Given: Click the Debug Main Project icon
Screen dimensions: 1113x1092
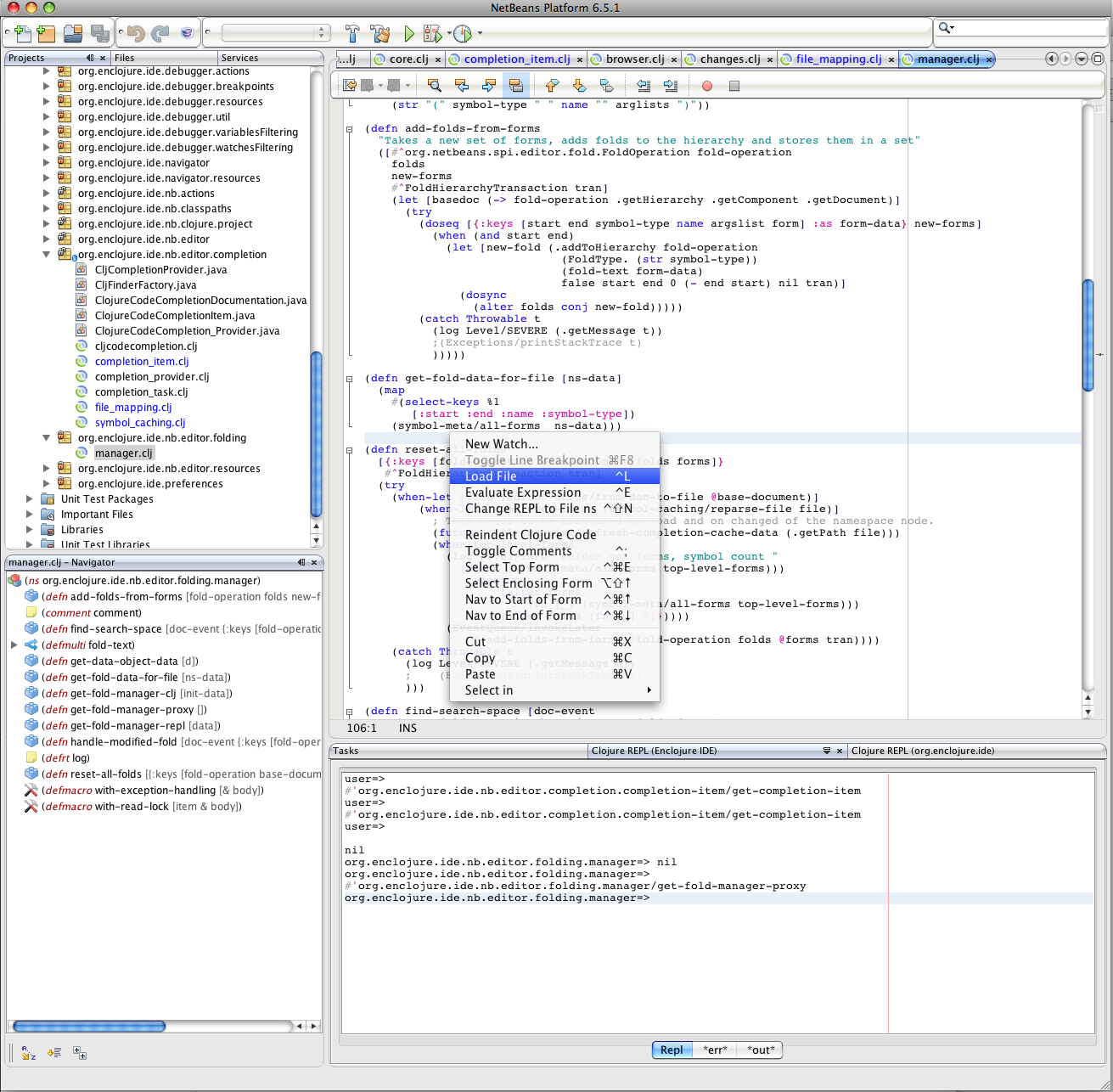Looking at the screenshot, I should 431,33.
